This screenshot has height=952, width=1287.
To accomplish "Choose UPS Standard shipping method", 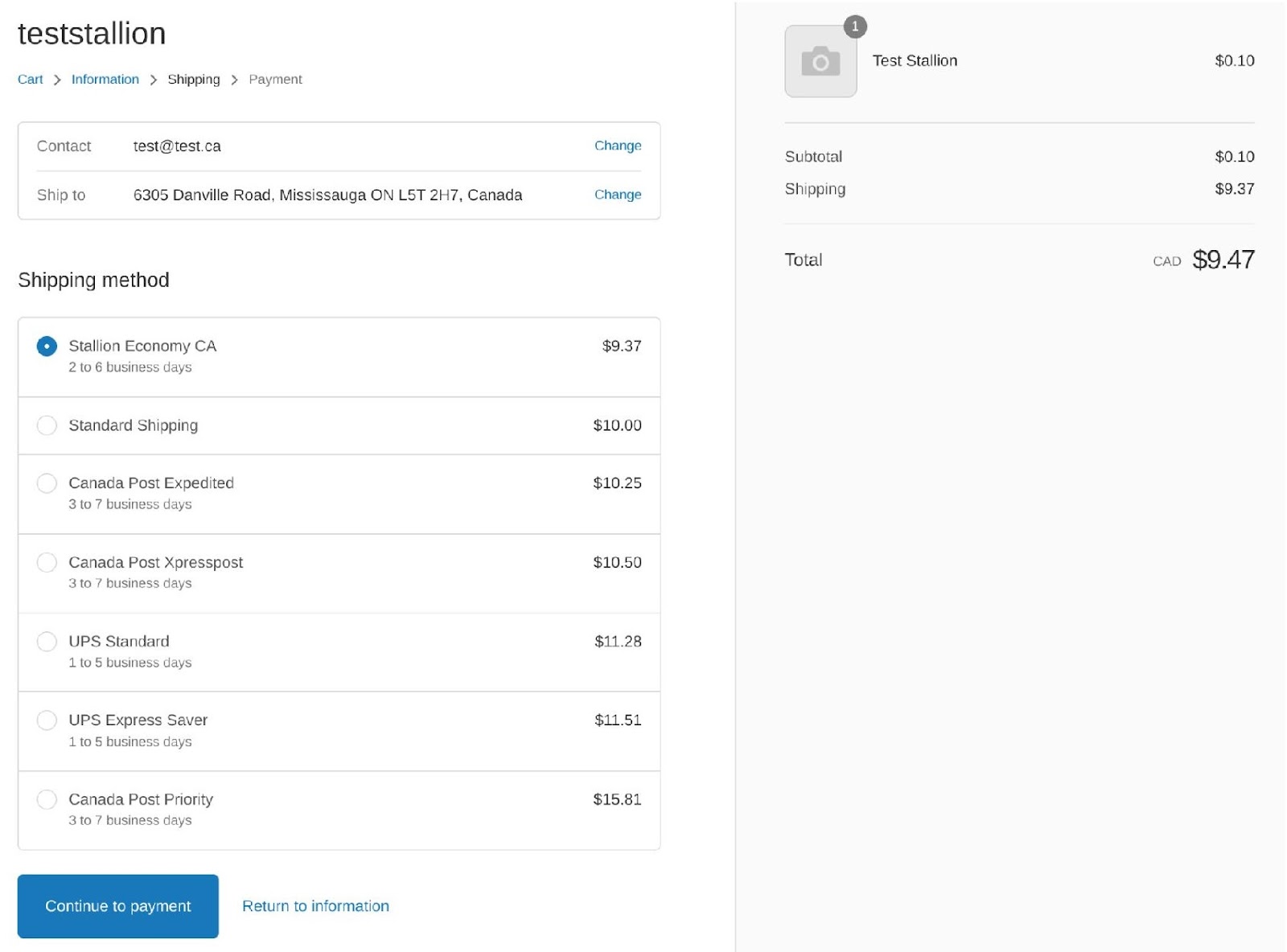I will tap(47, 642).
